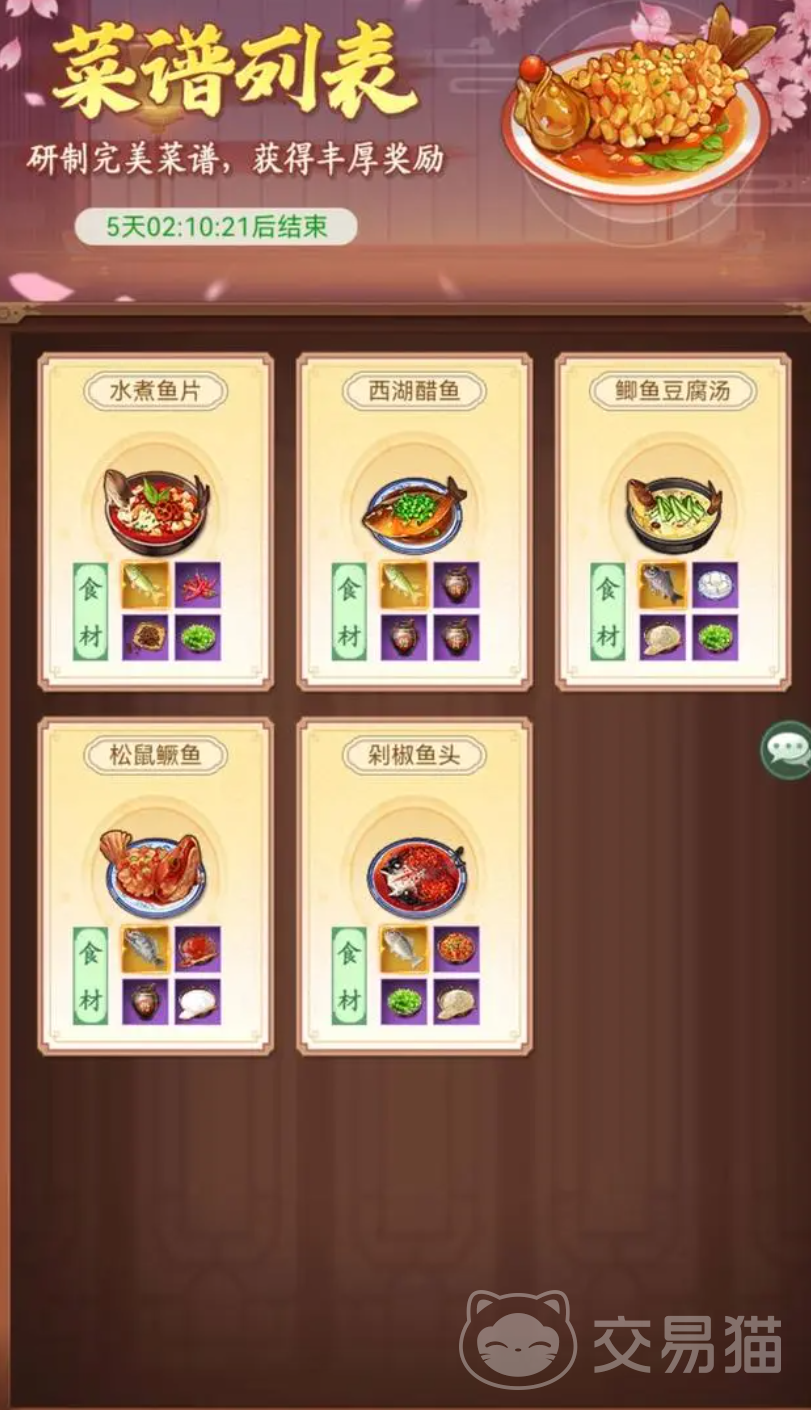
Task: Tap the fish ingredient in 松鼠鳜鱼 card
Action: [145, 950]
